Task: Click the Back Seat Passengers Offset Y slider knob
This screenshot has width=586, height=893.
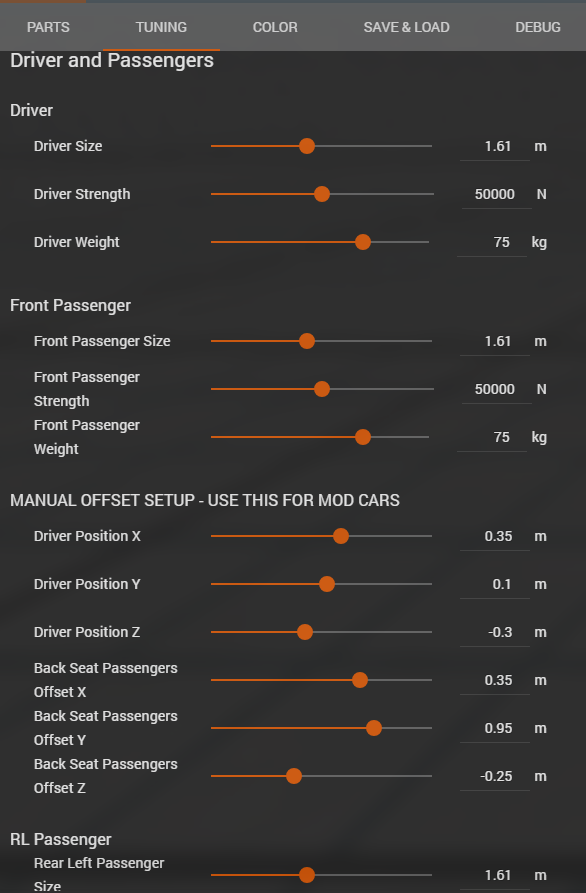Action: (374, 728)
